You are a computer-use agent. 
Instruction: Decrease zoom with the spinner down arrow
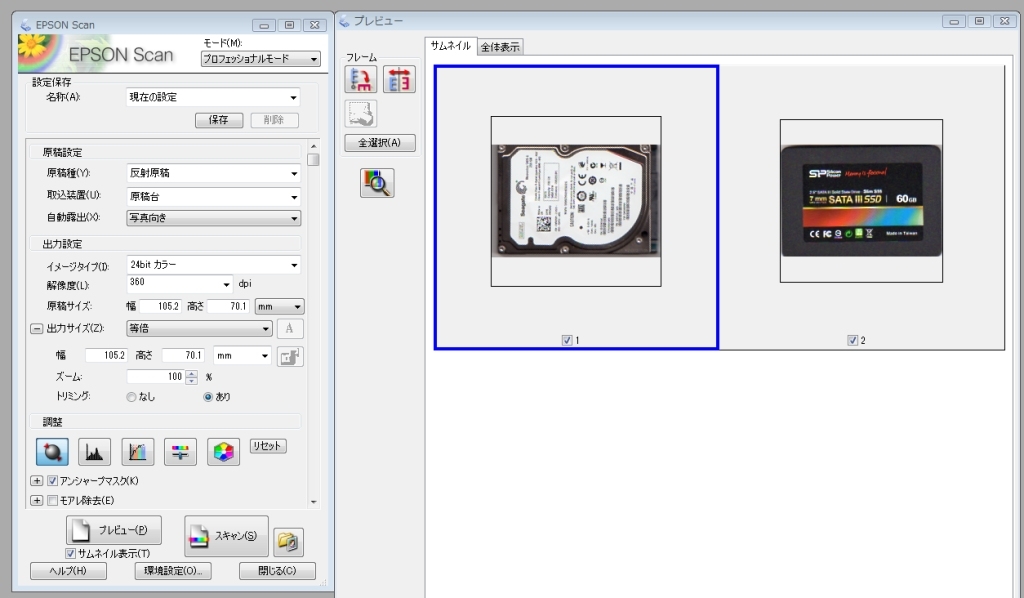(x=191, y=381)
